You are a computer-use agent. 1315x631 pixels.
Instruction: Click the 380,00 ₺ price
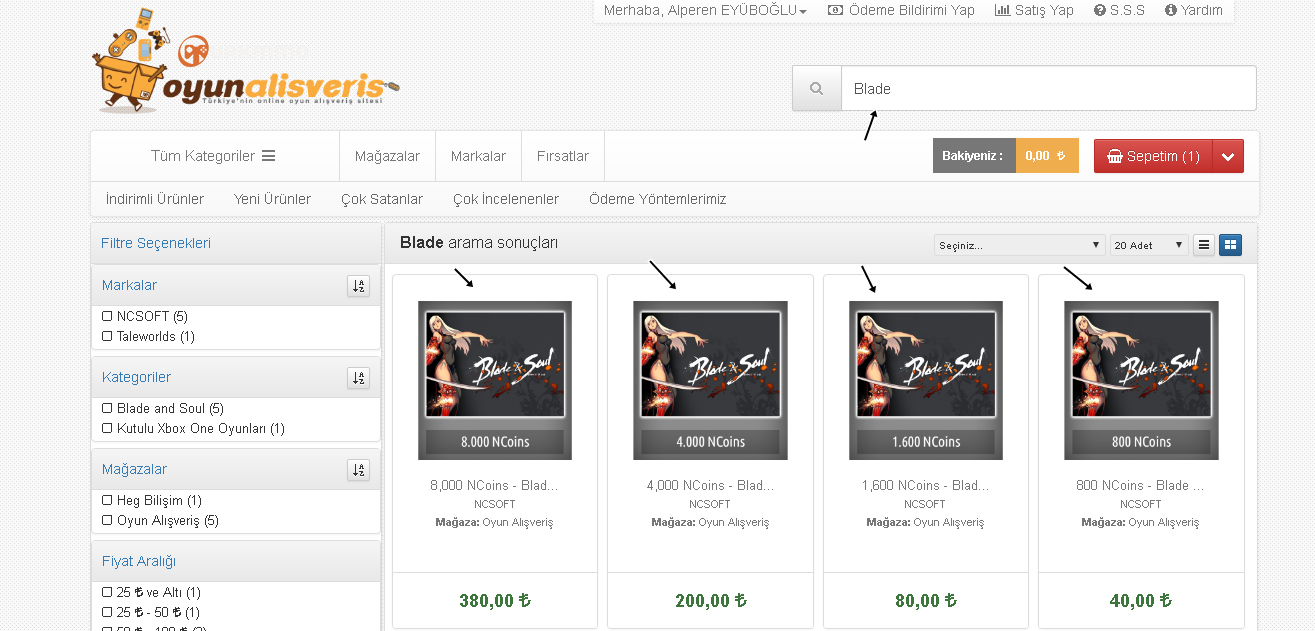(x=495, y=601)
